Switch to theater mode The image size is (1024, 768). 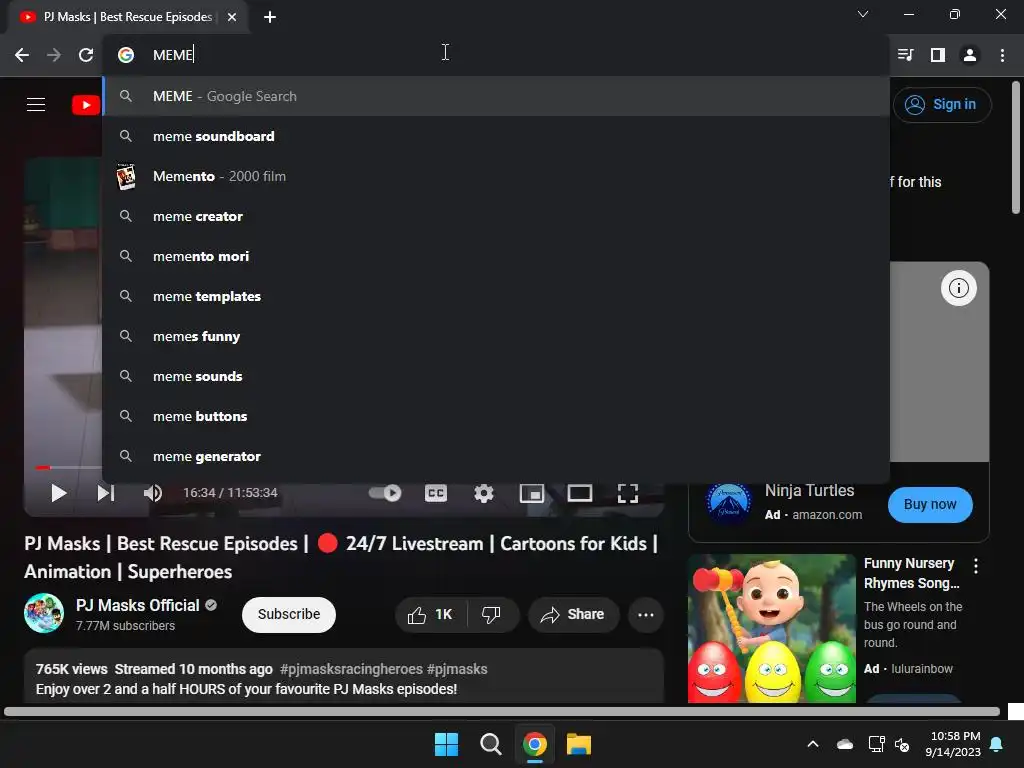tap(579, 493)
